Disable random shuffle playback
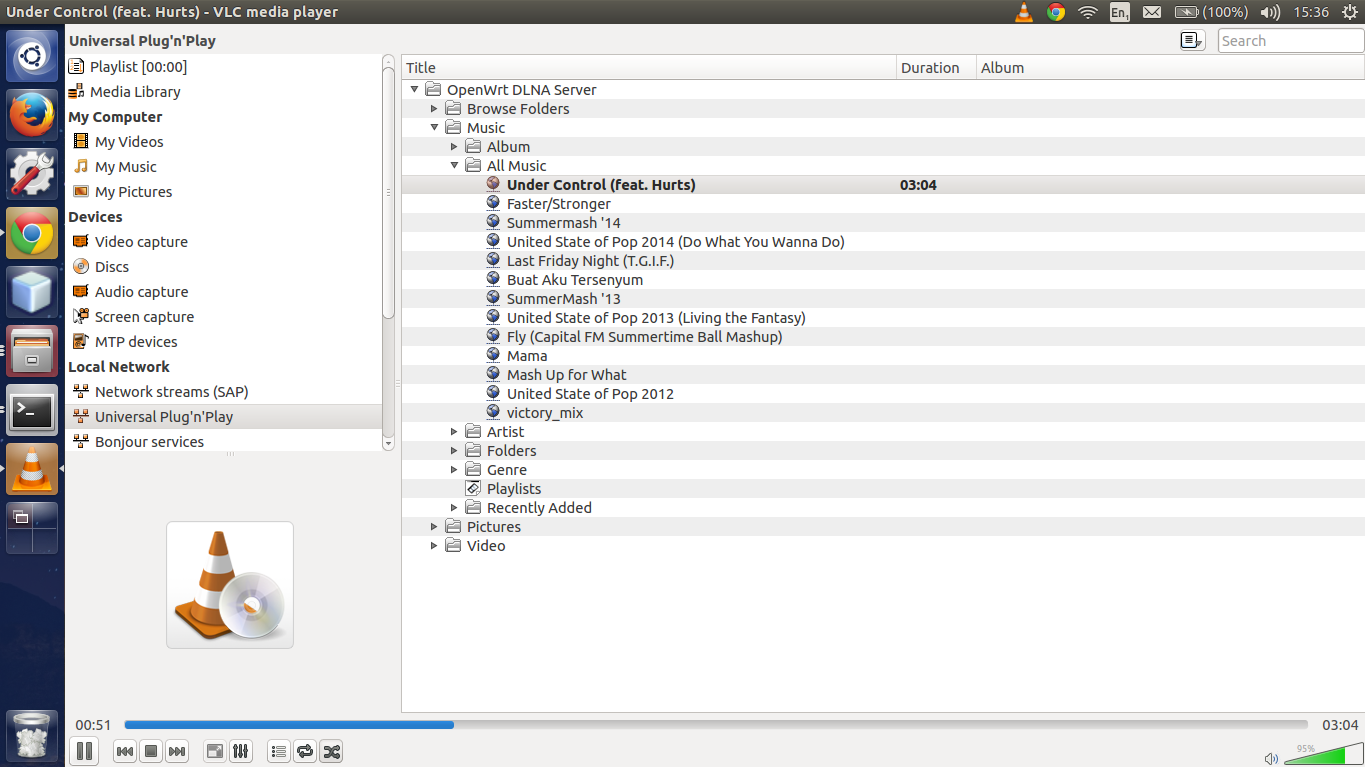The width and height of the screenshot is (1365, 767). (331, 751)
